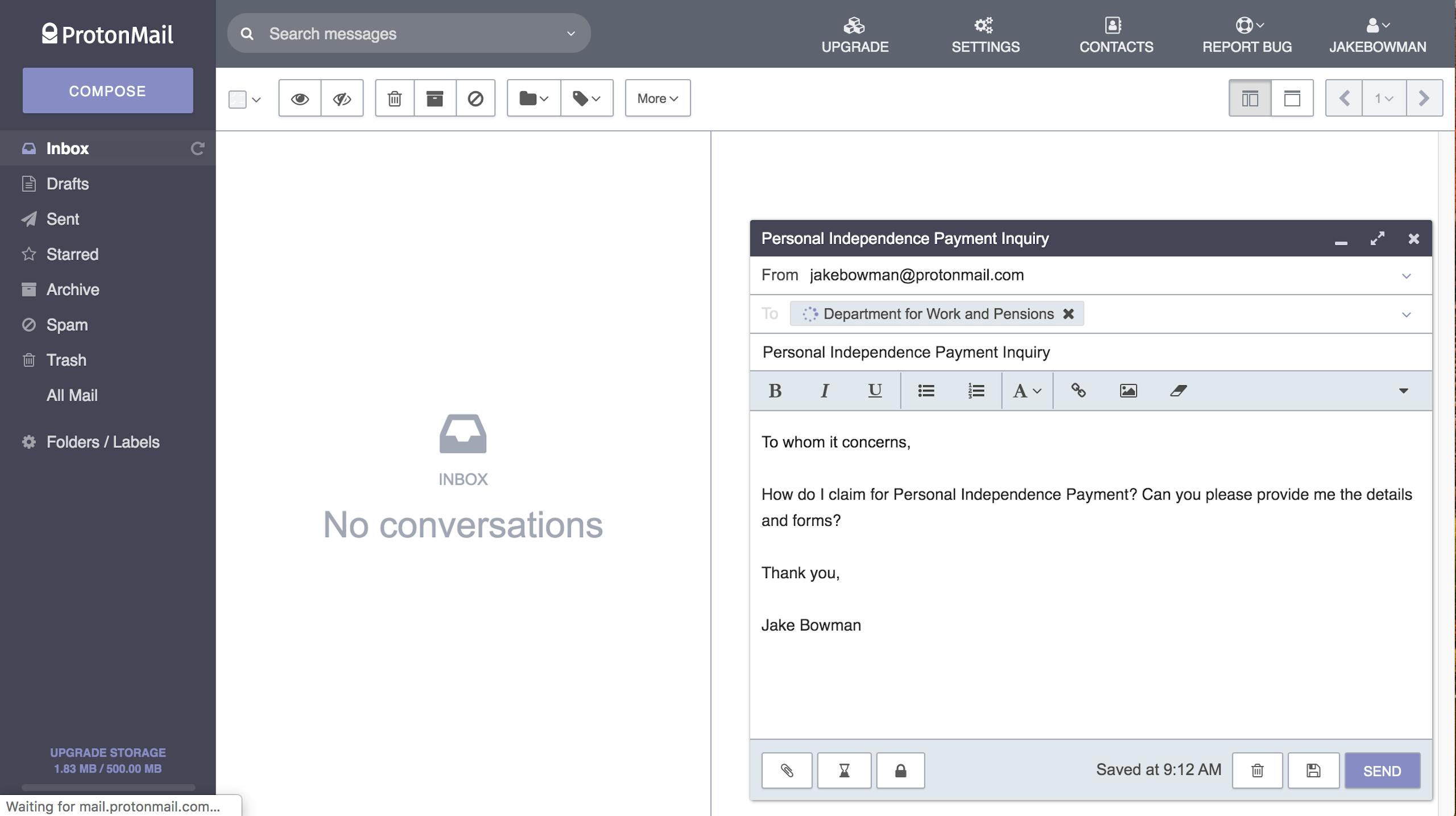Insert an image into the email

pyautogui.click(x=1128, y=390)
